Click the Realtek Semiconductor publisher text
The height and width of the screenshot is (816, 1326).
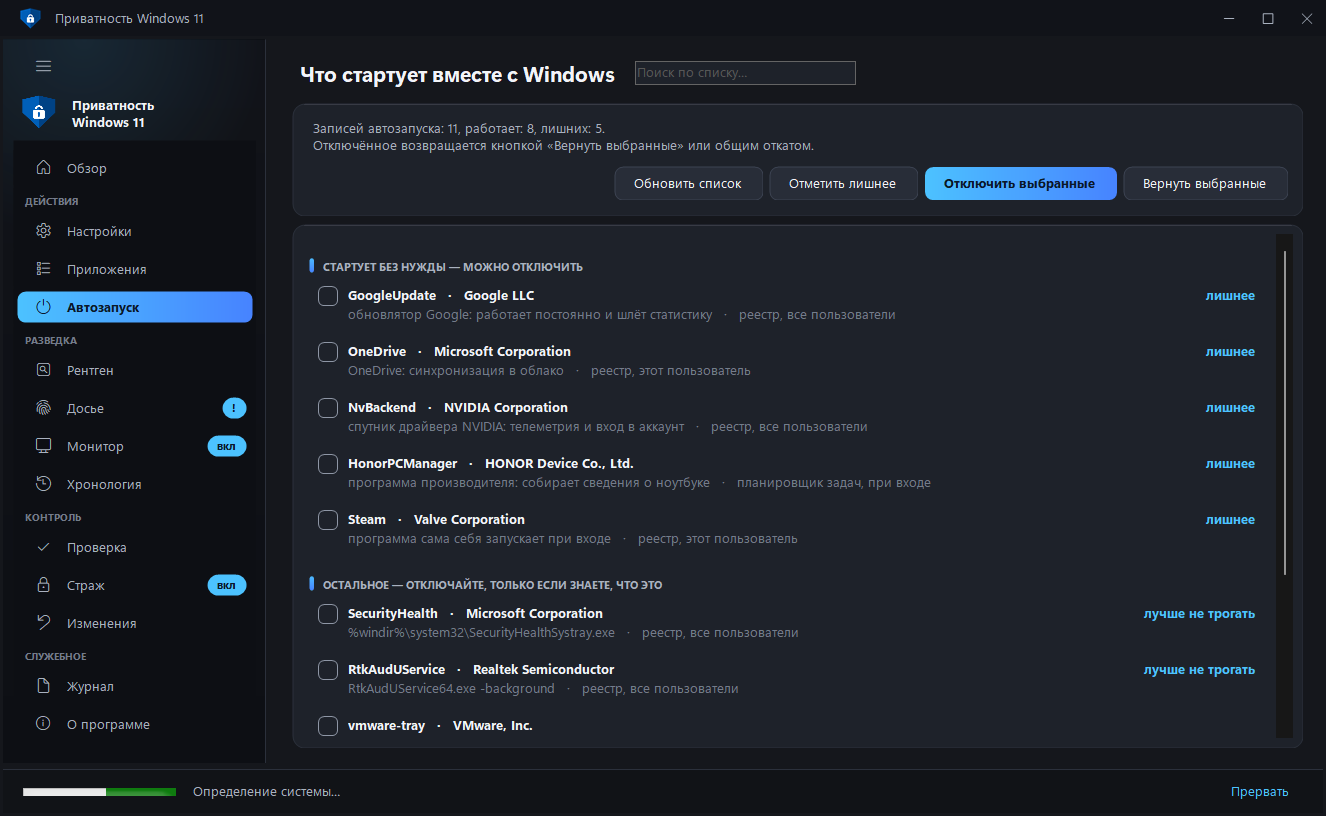coord(543,670)
